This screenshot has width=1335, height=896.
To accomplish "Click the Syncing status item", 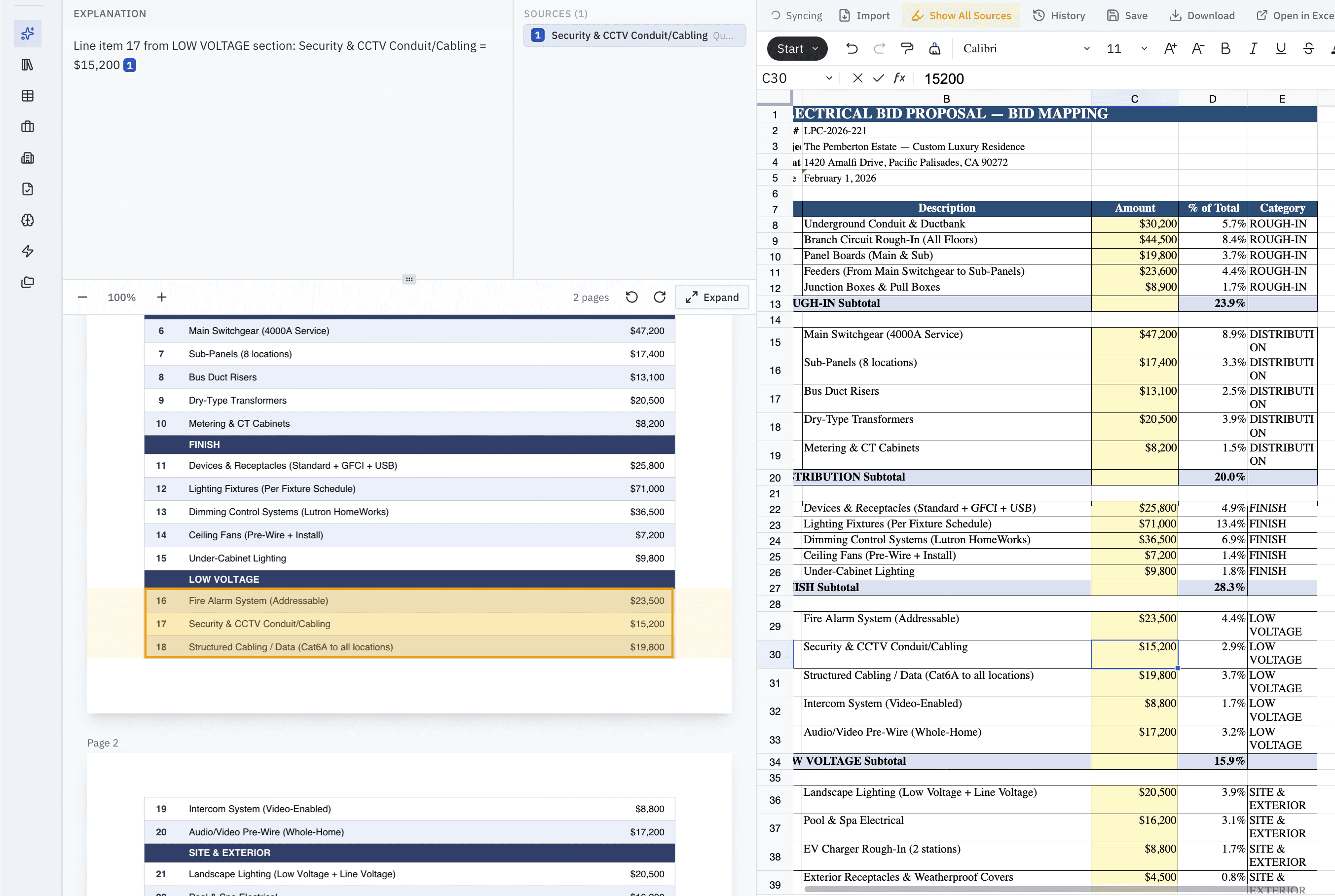I will click(x=796, y=15).
